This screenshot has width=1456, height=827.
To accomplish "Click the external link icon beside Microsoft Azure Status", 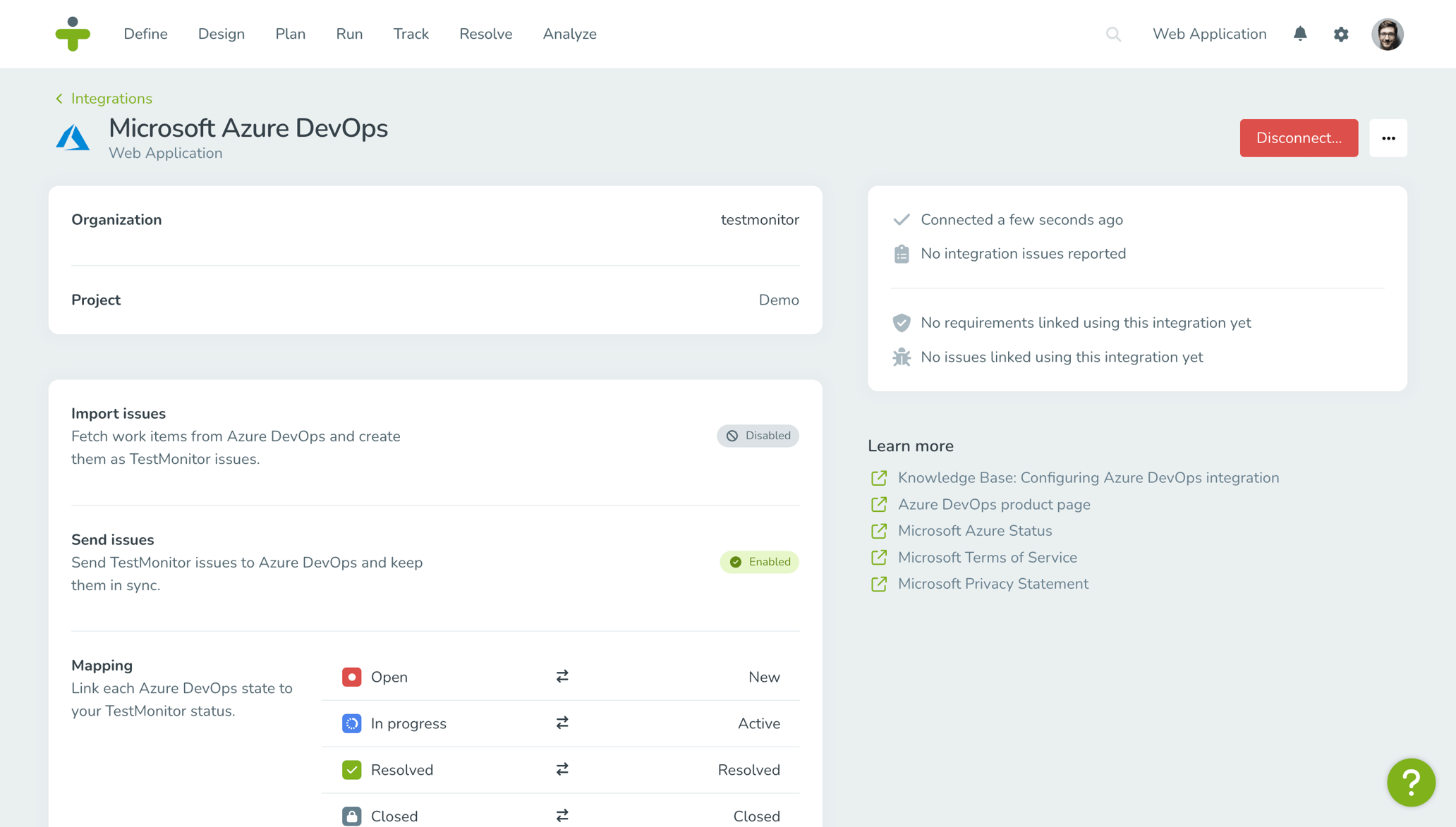I will coord(878,530).
